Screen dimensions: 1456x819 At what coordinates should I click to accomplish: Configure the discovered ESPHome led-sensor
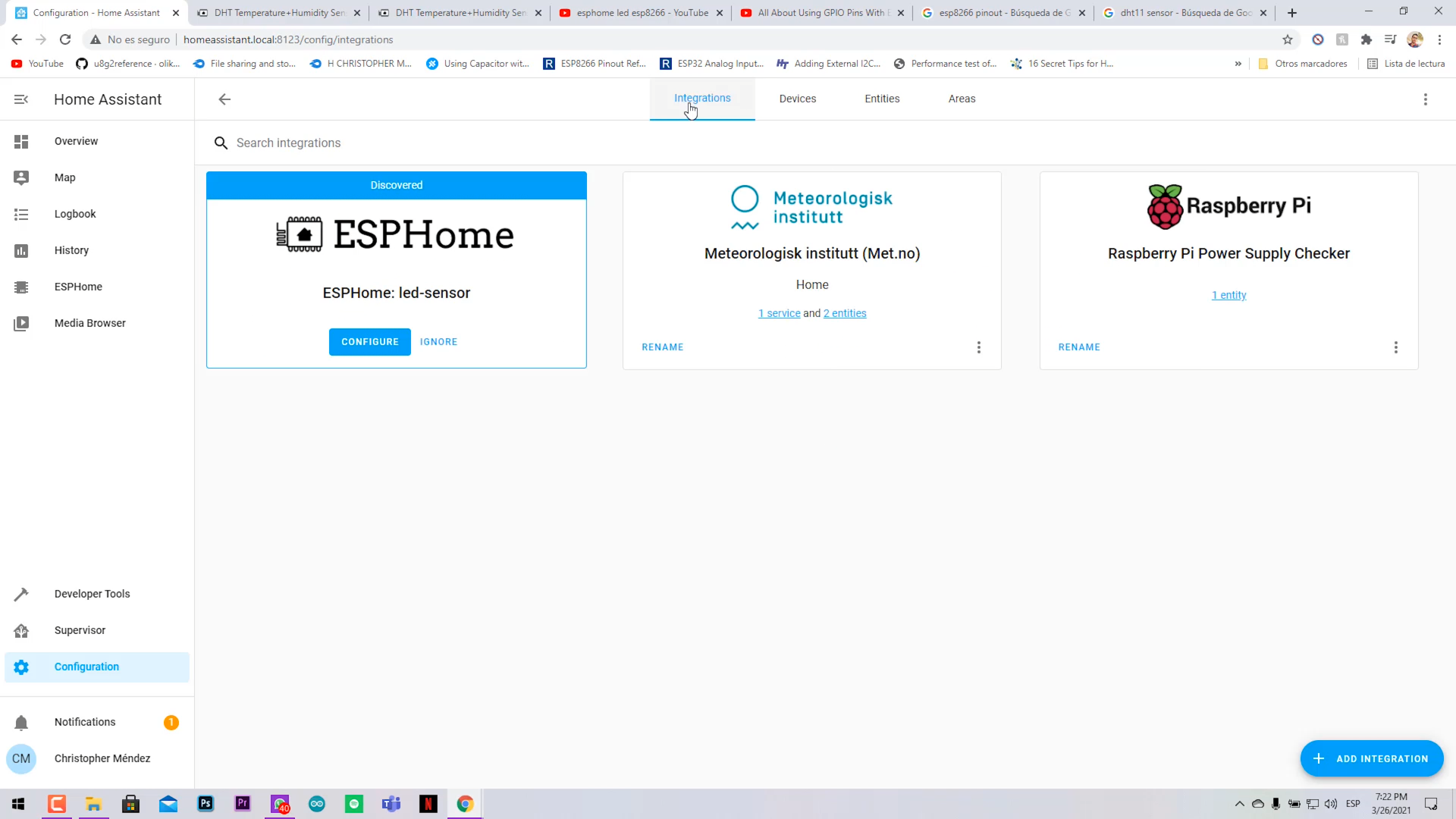point(370,342)
